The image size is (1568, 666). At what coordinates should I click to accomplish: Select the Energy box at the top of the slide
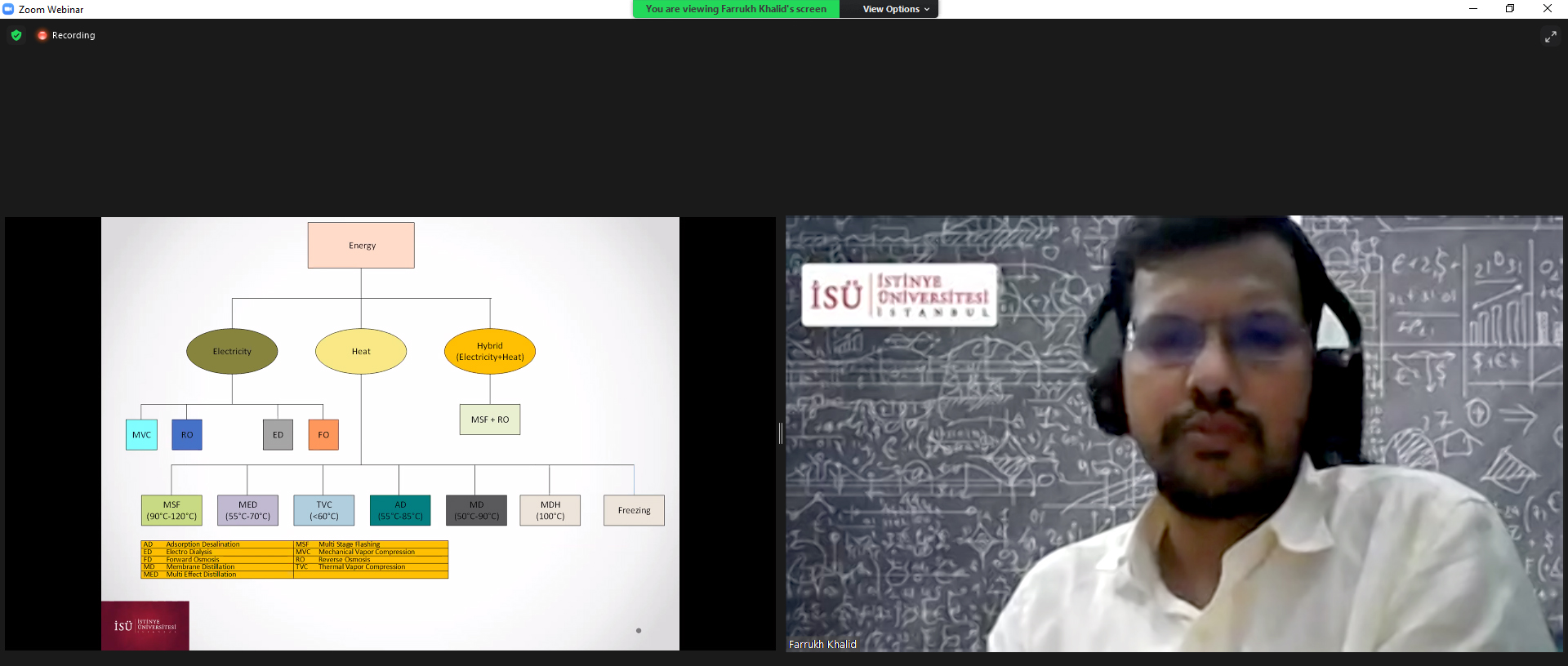click(x=361, y=245)
